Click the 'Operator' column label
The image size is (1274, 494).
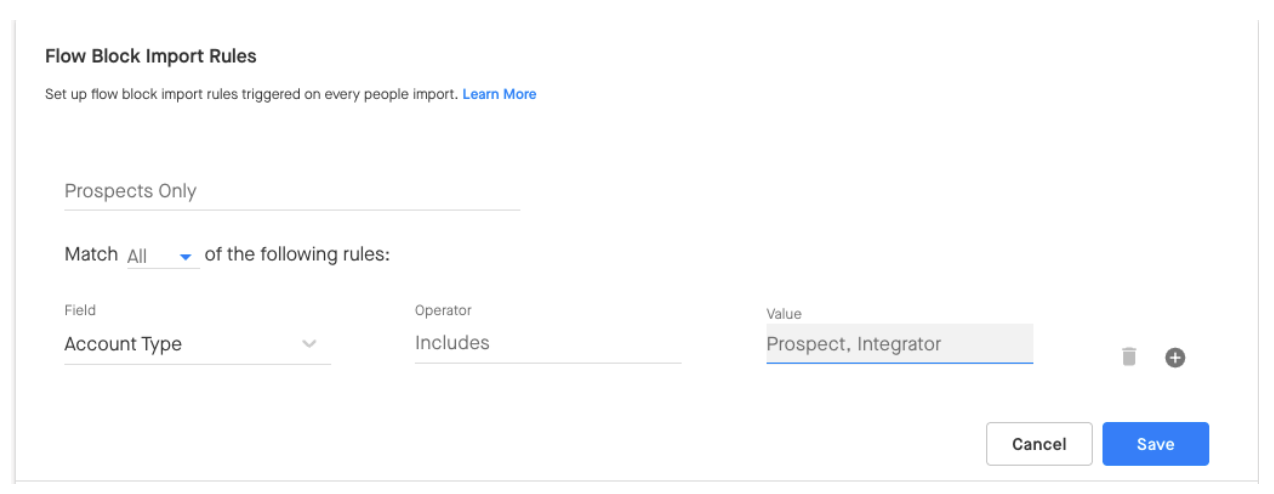[x=443, y=311]
